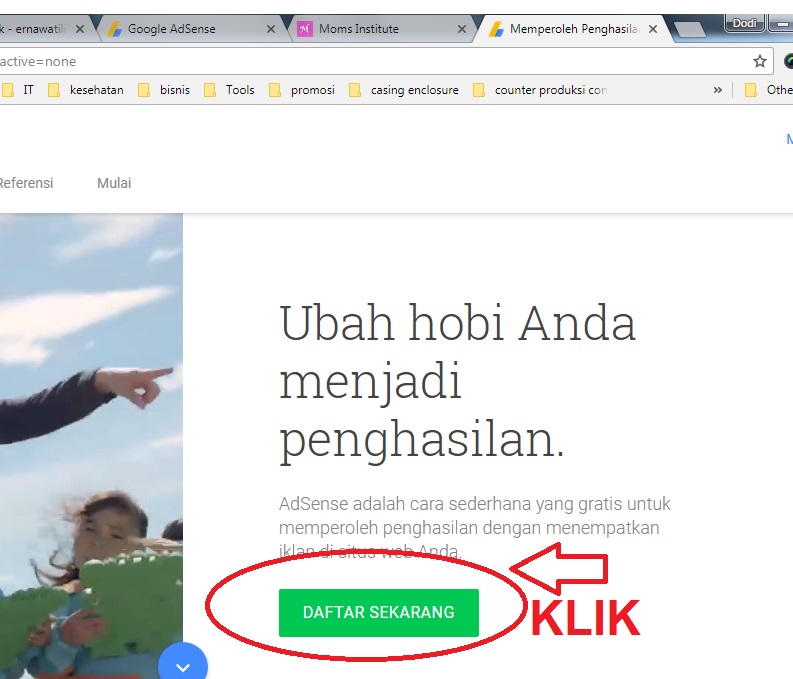Screen dimensions: 793x679
Task: Open the kesehatan bookmarks folder
Action: (x=85, y=90)
